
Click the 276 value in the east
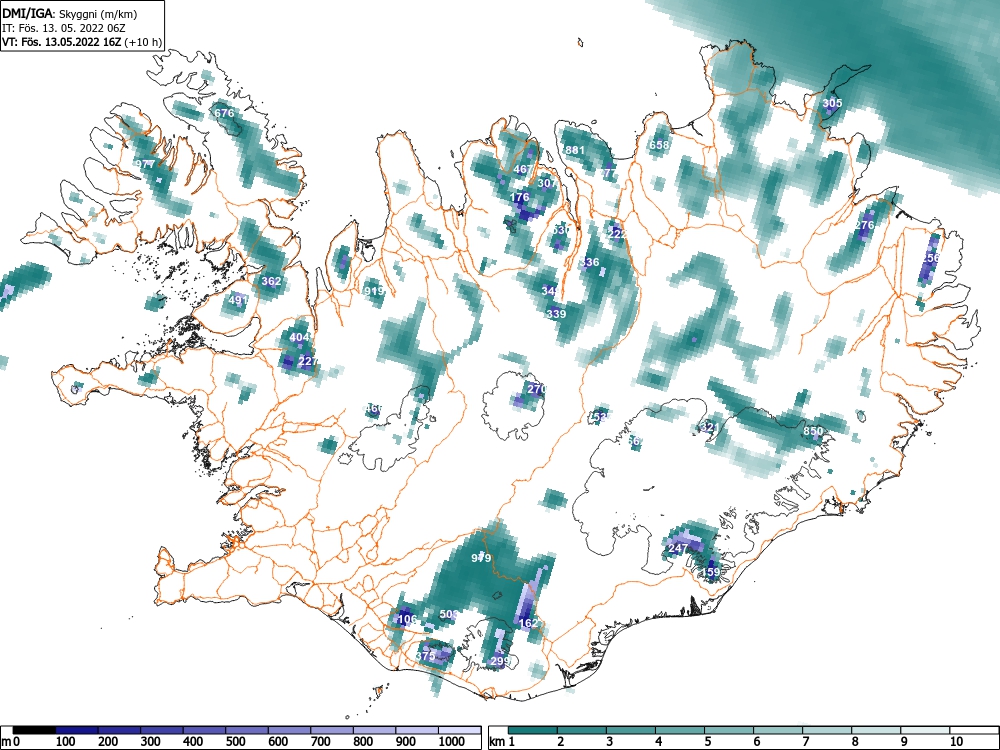[x=864, y=225]
